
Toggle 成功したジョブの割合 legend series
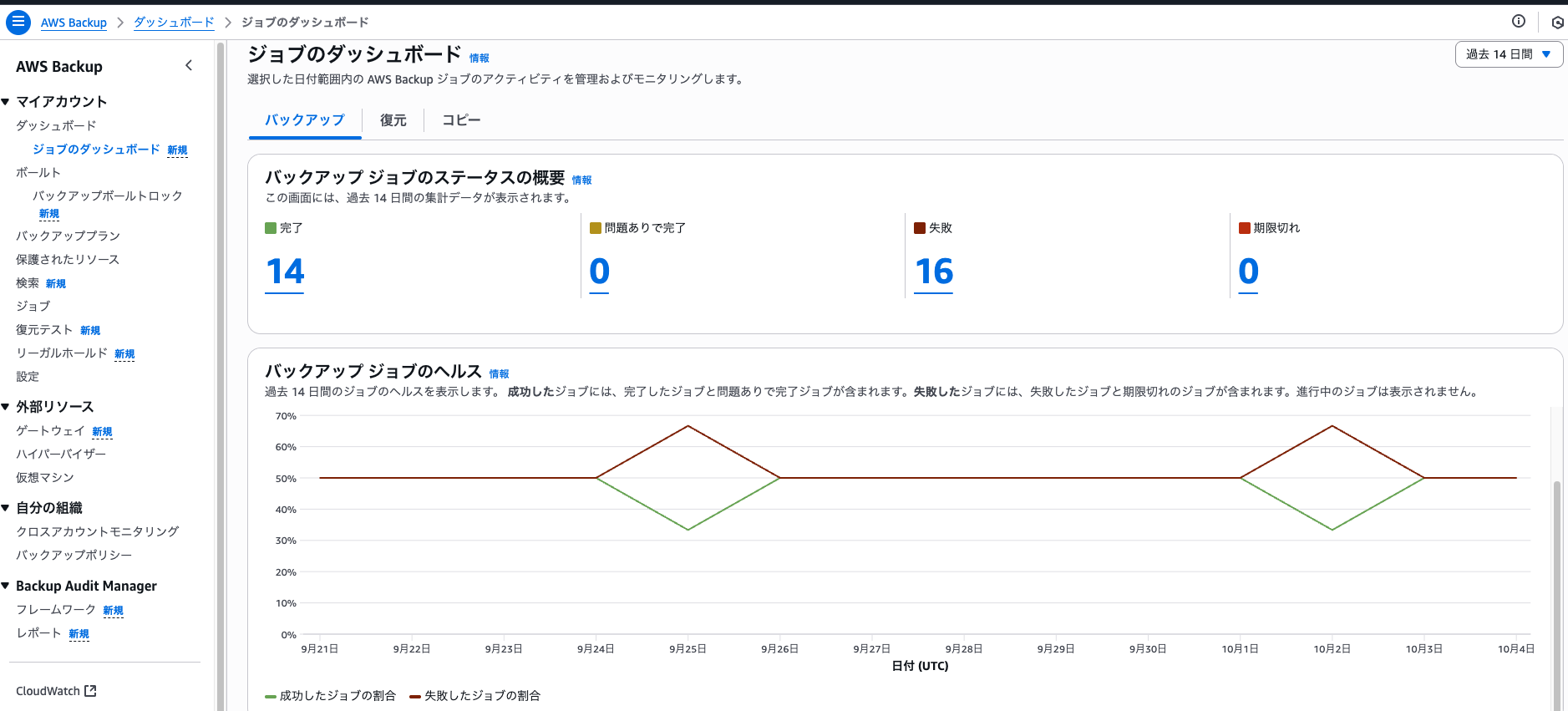point(331,696)
